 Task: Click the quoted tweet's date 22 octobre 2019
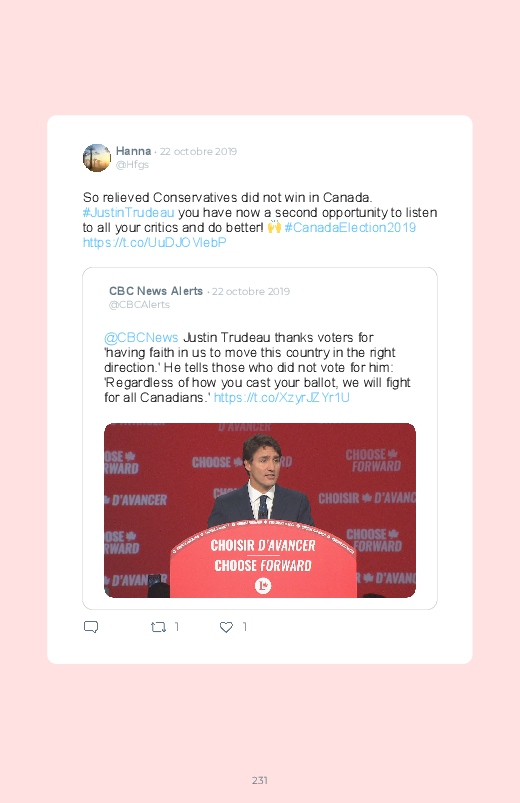click(x=251, y=291)
